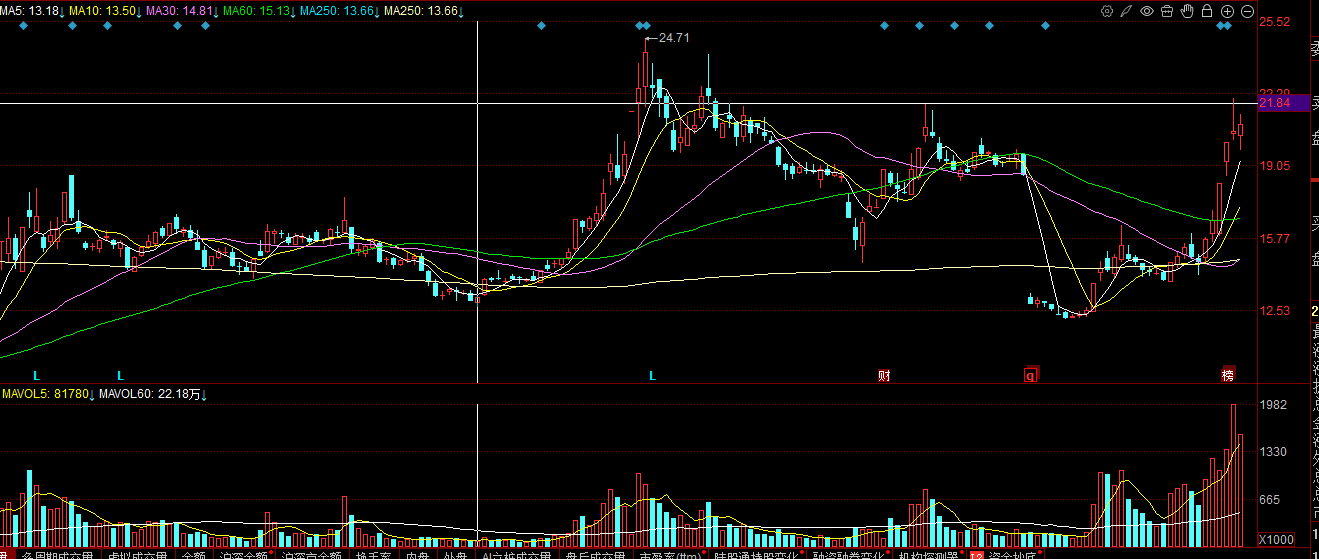Click the 1982 volume axis label
Image resolution: width=1319 pixels, height=559 pixels.
point(1274,404)
